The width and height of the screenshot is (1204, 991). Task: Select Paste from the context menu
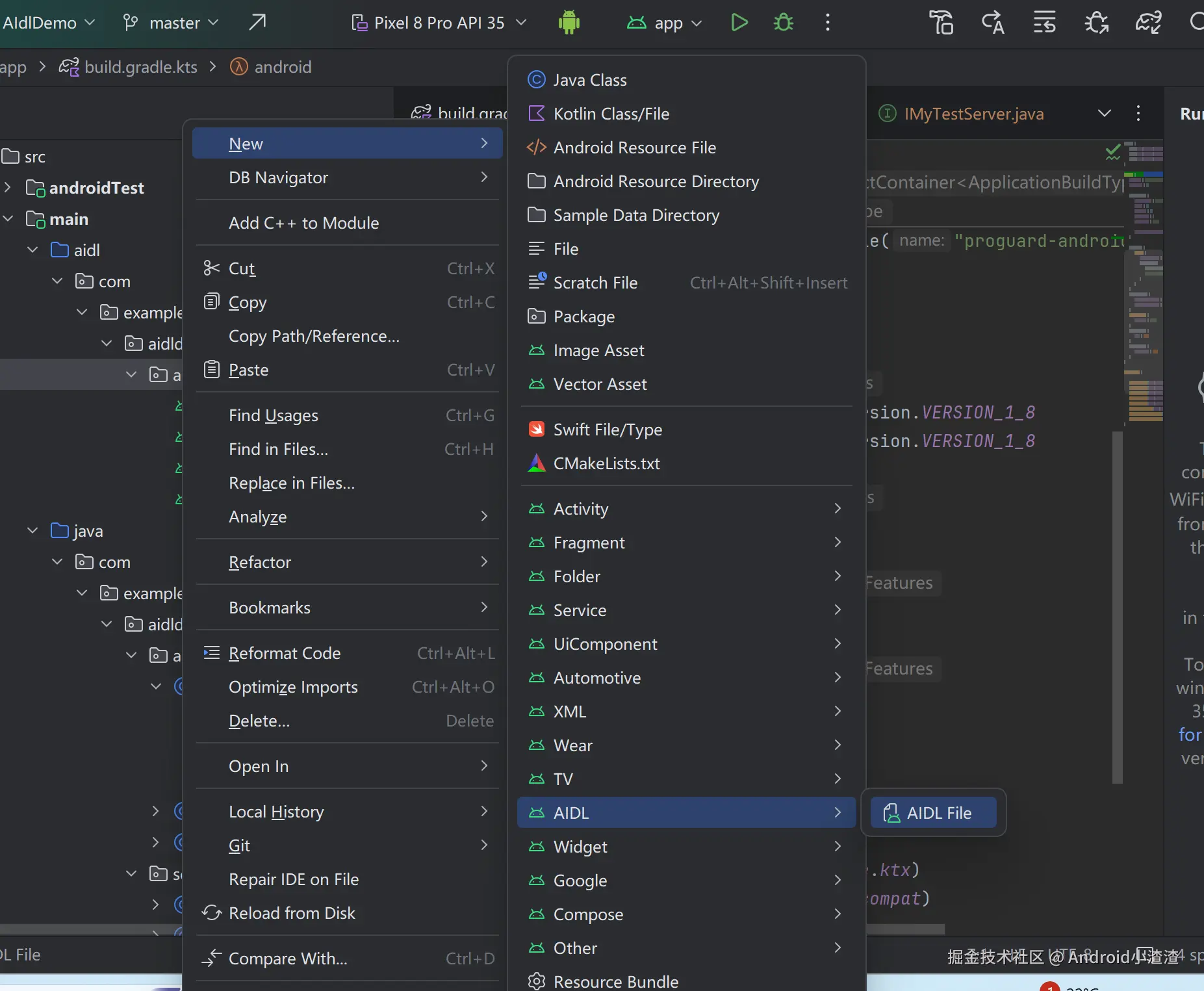click(x=348, y=370)
